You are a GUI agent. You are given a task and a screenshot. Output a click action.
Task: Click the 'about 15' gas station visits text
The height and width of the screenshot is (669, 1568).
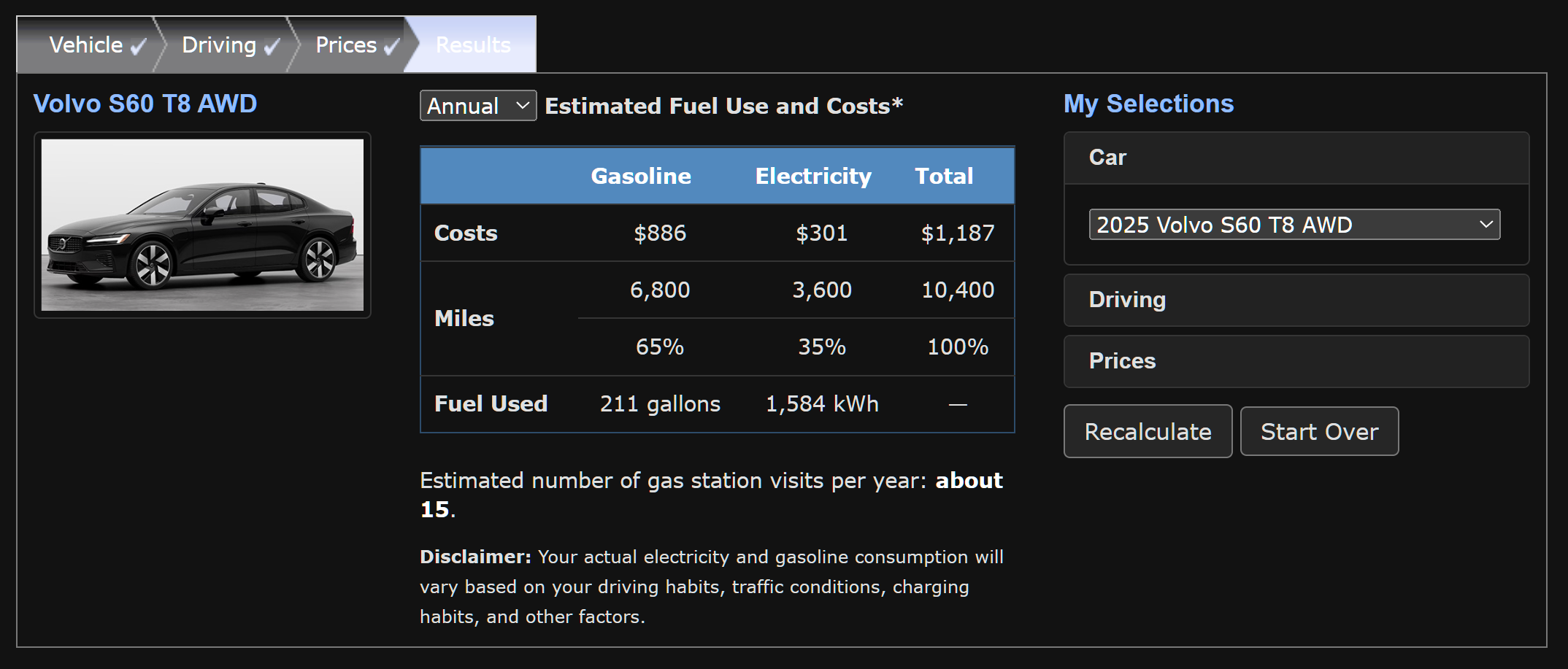pyautogui.click(x=711, y=494)
